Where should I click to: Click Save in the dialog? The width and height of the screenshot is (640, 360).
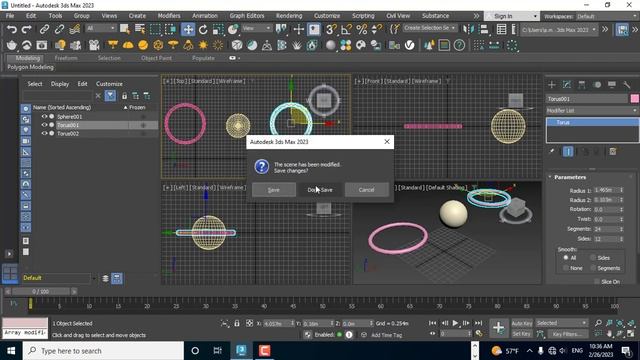273,190
